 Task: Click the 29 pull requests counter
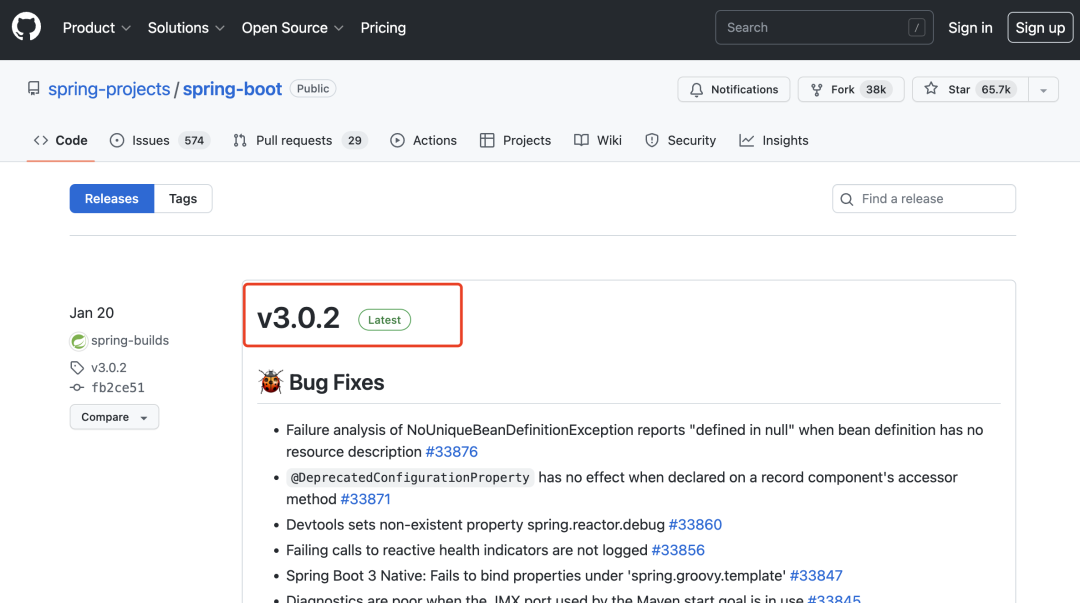pyautogui.click(x=355, y=141)
